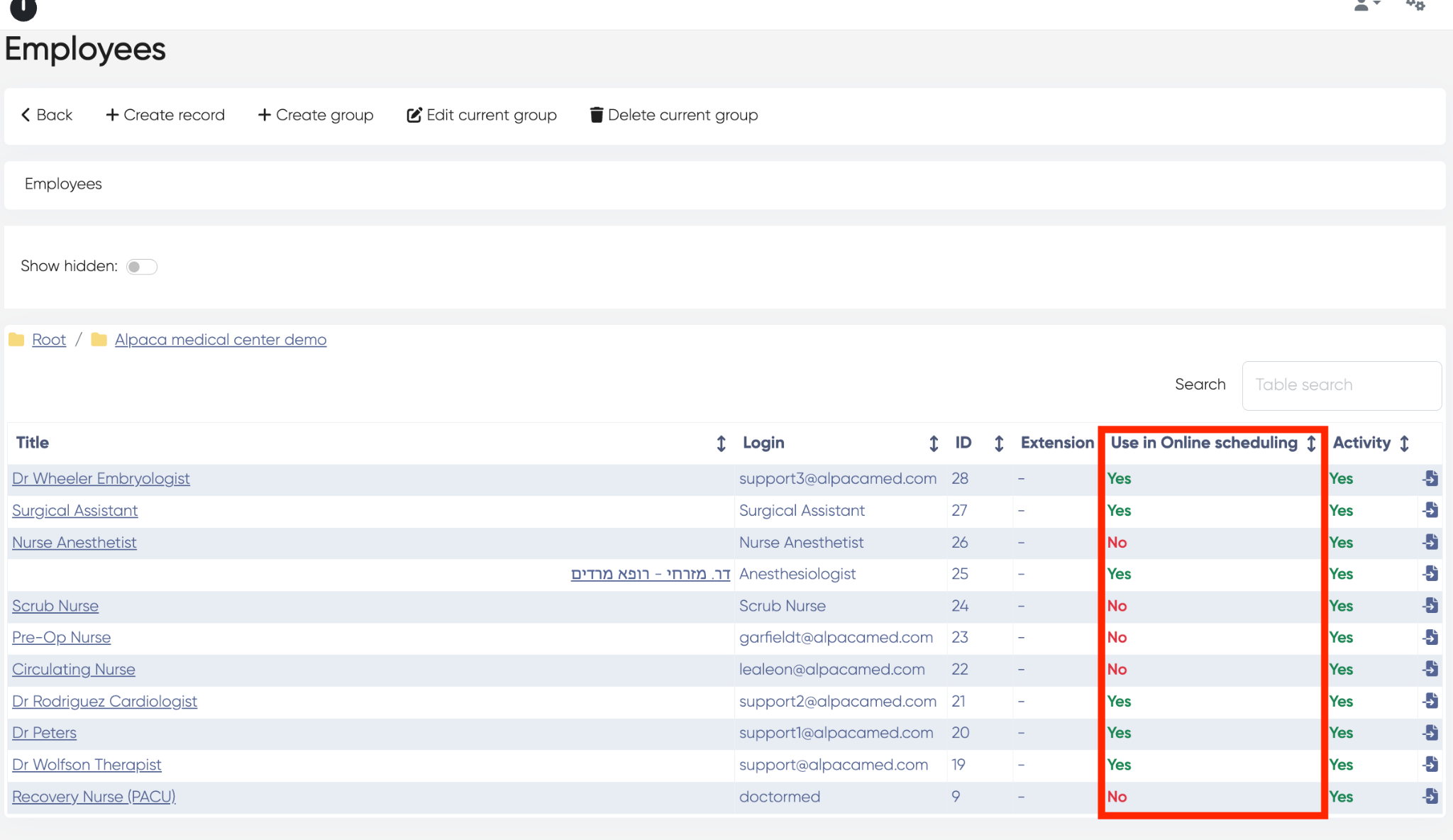Toggle the Show hidden switch
The height and width of the screenshot is (840, 1453).
(x=141, y=267)
